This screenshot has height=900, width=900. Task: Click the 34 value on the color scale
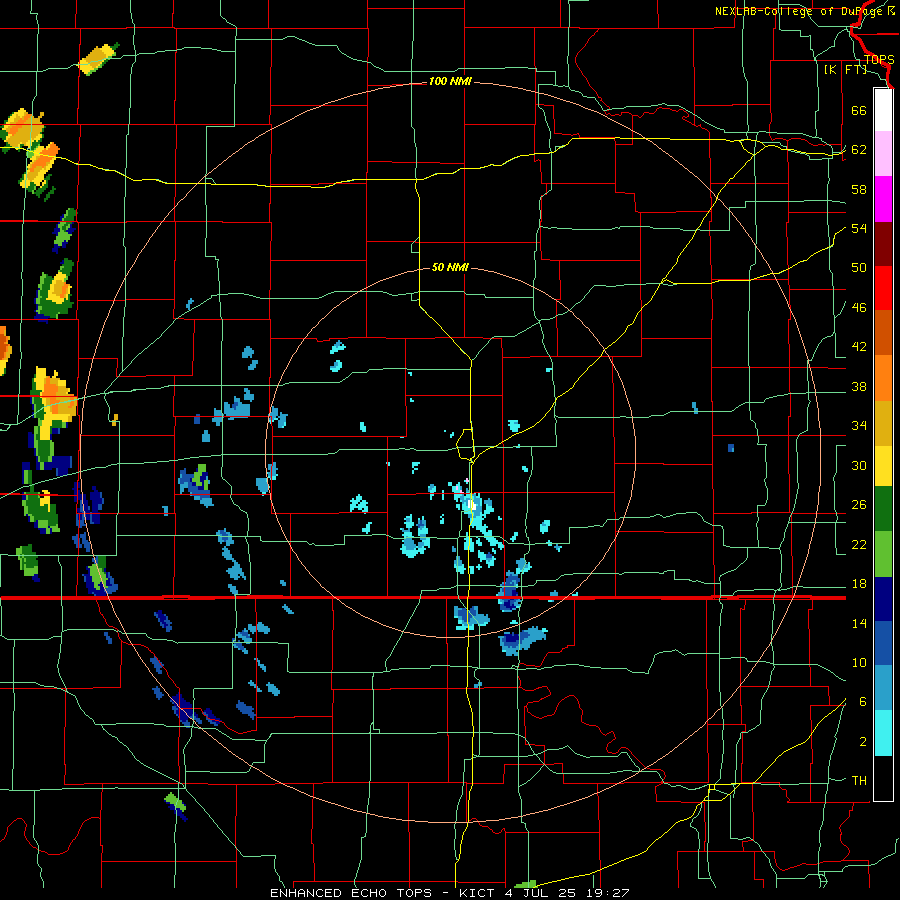pyautogui.click(x=859, y=426)
